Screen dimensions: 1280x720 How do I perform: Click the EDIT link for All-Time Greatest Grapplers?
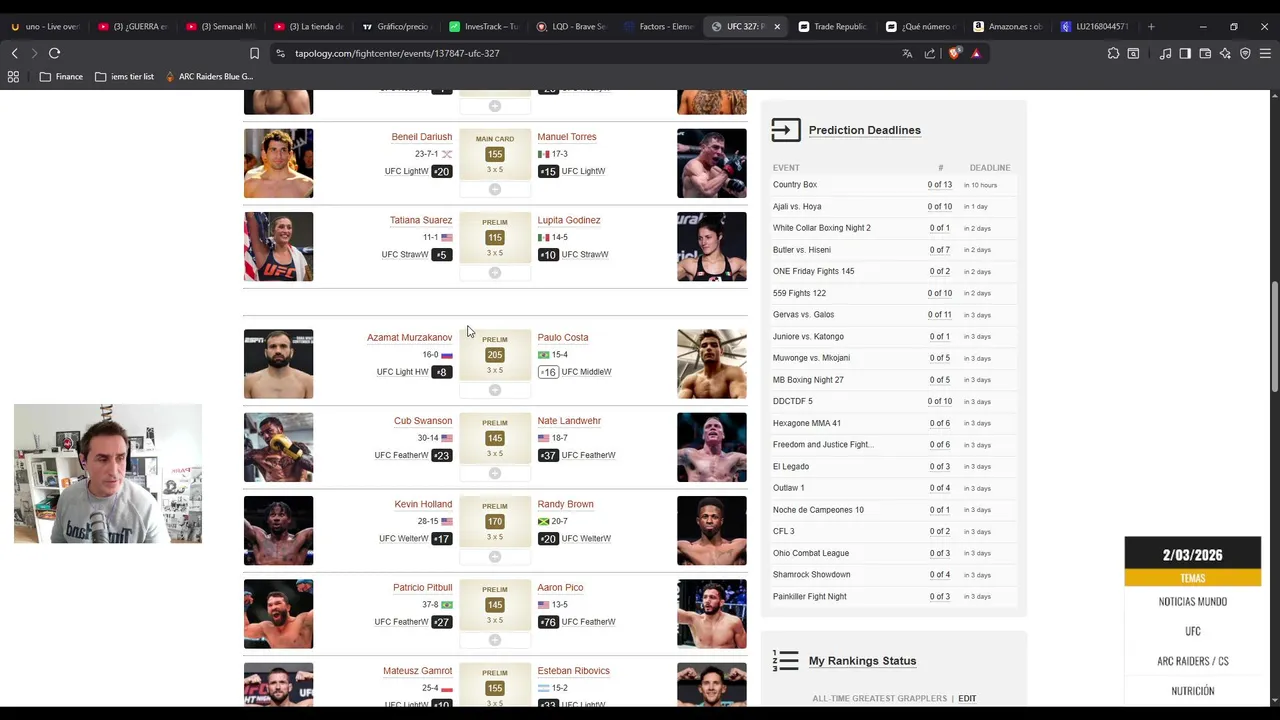pyautogui.click(x=967, y=699)
